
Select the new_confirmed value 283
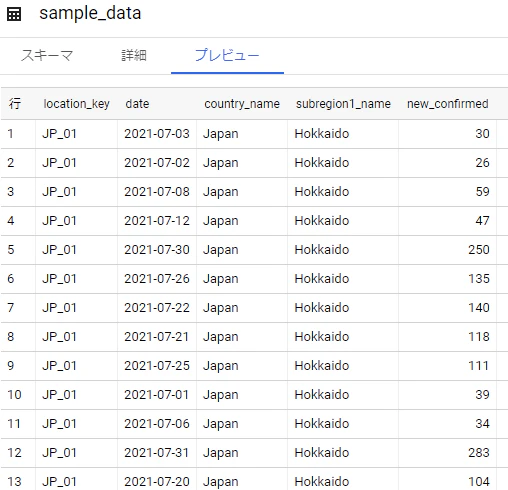[x=479, y=453]
